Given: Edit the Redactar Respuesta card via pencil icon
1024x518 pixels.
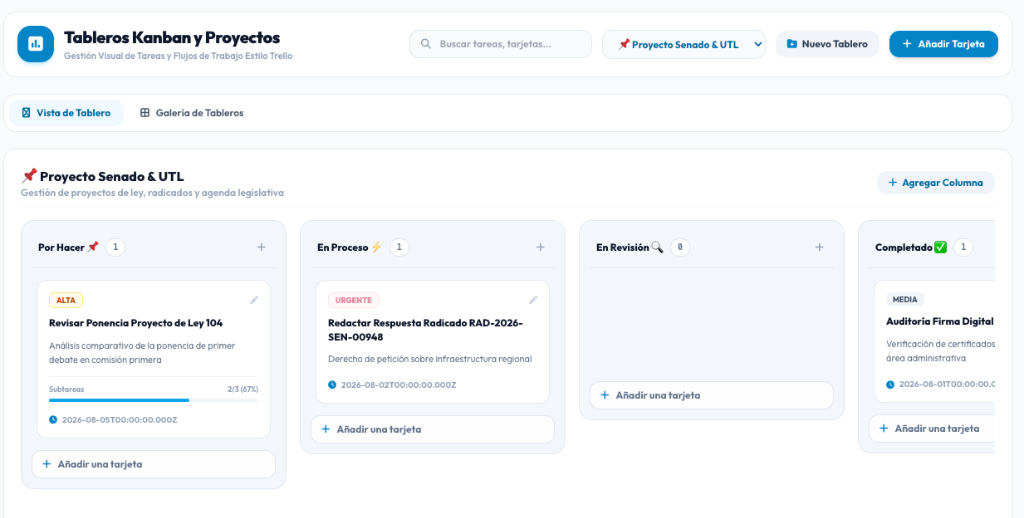Looking at the screenshot, I should click(x=533, y=300).
